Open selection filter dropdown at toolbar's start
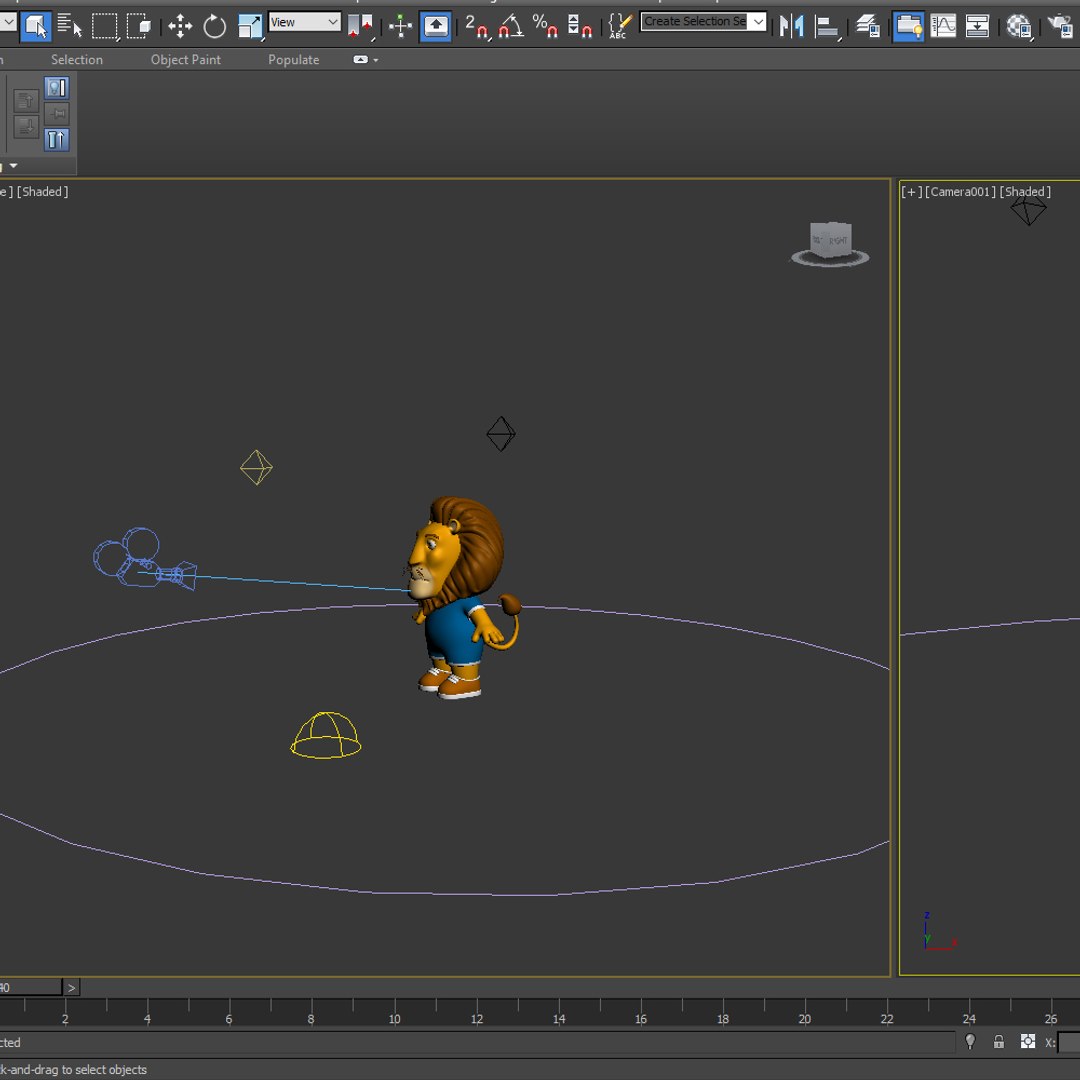Screen dimensions: 1080x1080 8,22
